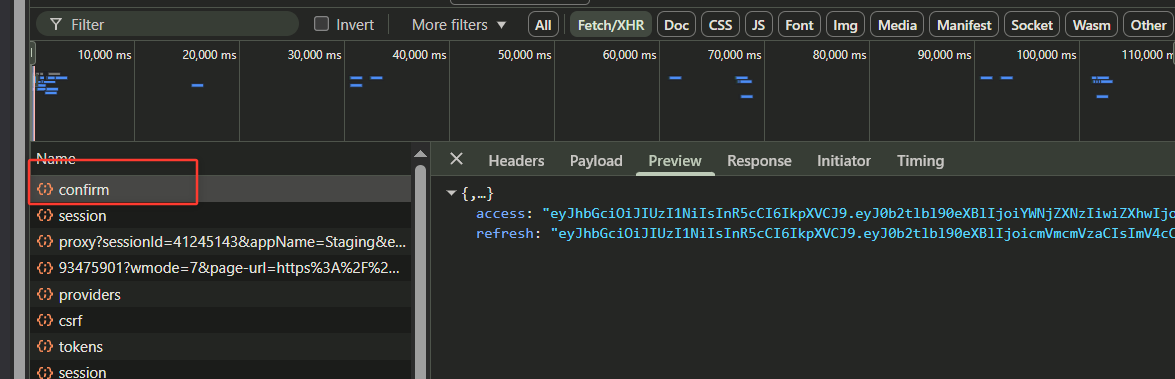This screenshot has width=1175, height=379.
Task: Select the All request type filter
Action: coord(543,25)
